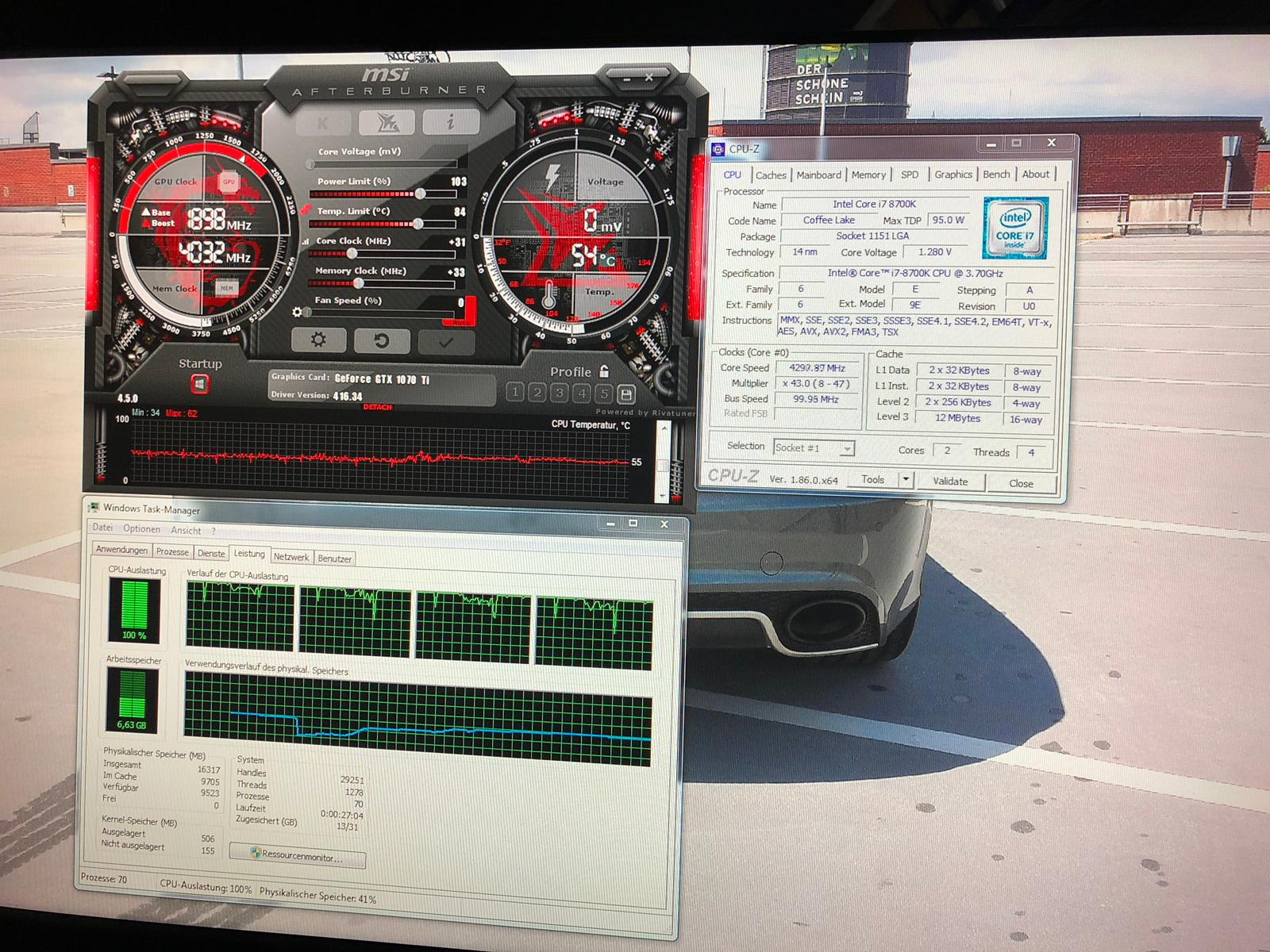Switch to CPU-Z Bench tab
Viewport: 1270px width, 952px height.
(x=996, y=175)
